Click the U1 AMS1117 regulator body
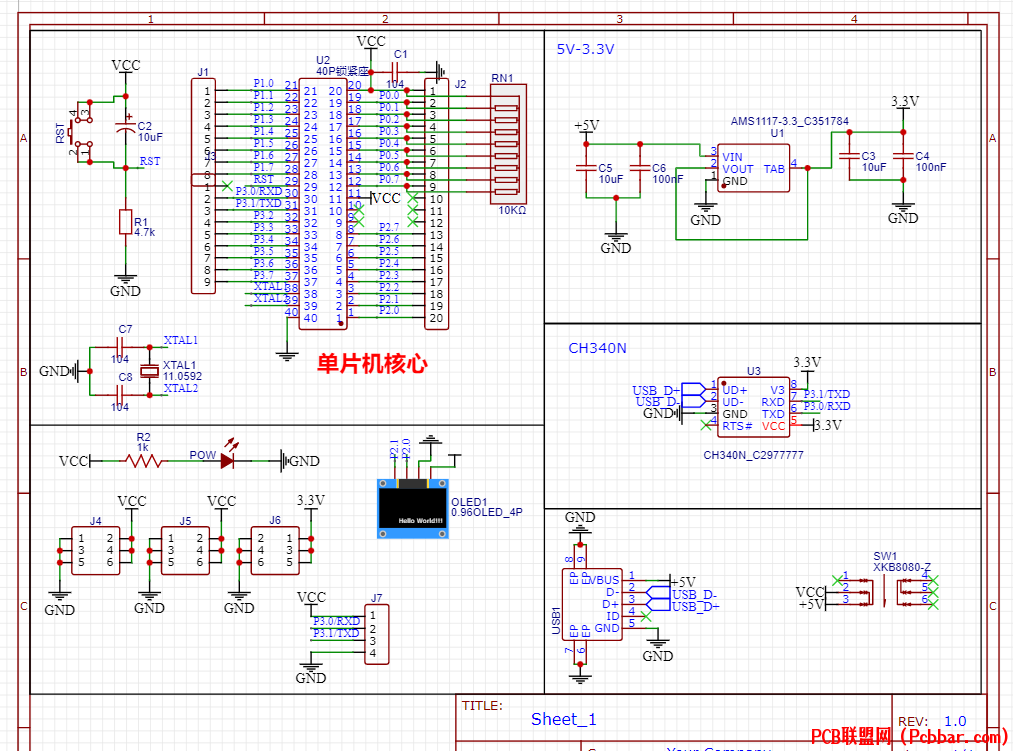This screenshot has height=751, width=1013. click(753, 168)
